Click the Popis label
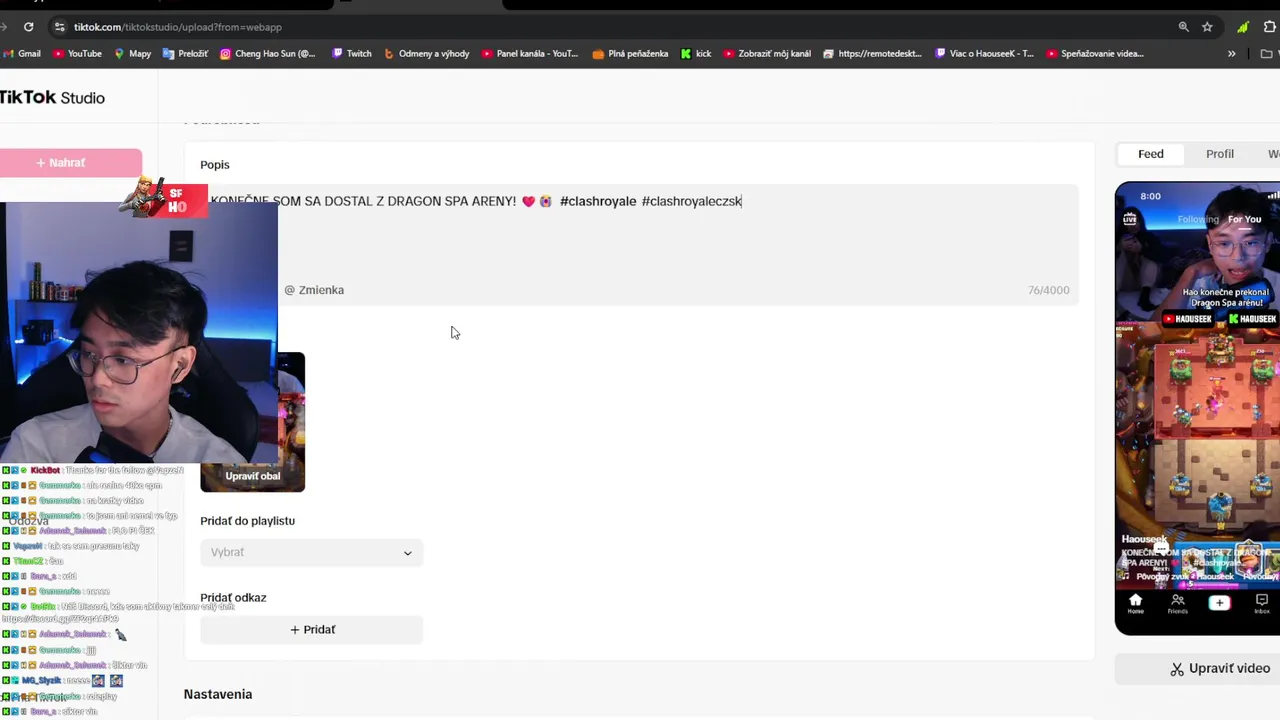This screenshot has width=1280, height=720. point(215,165)
